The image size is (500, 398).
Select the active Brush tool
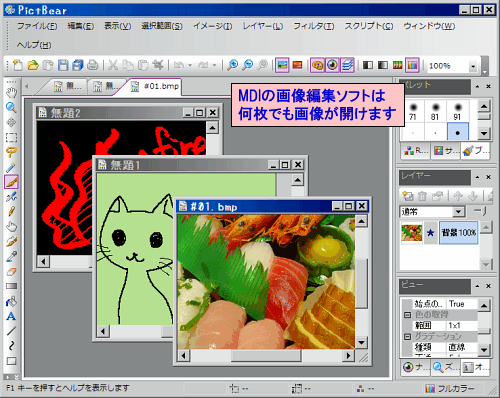coord(11,182)
